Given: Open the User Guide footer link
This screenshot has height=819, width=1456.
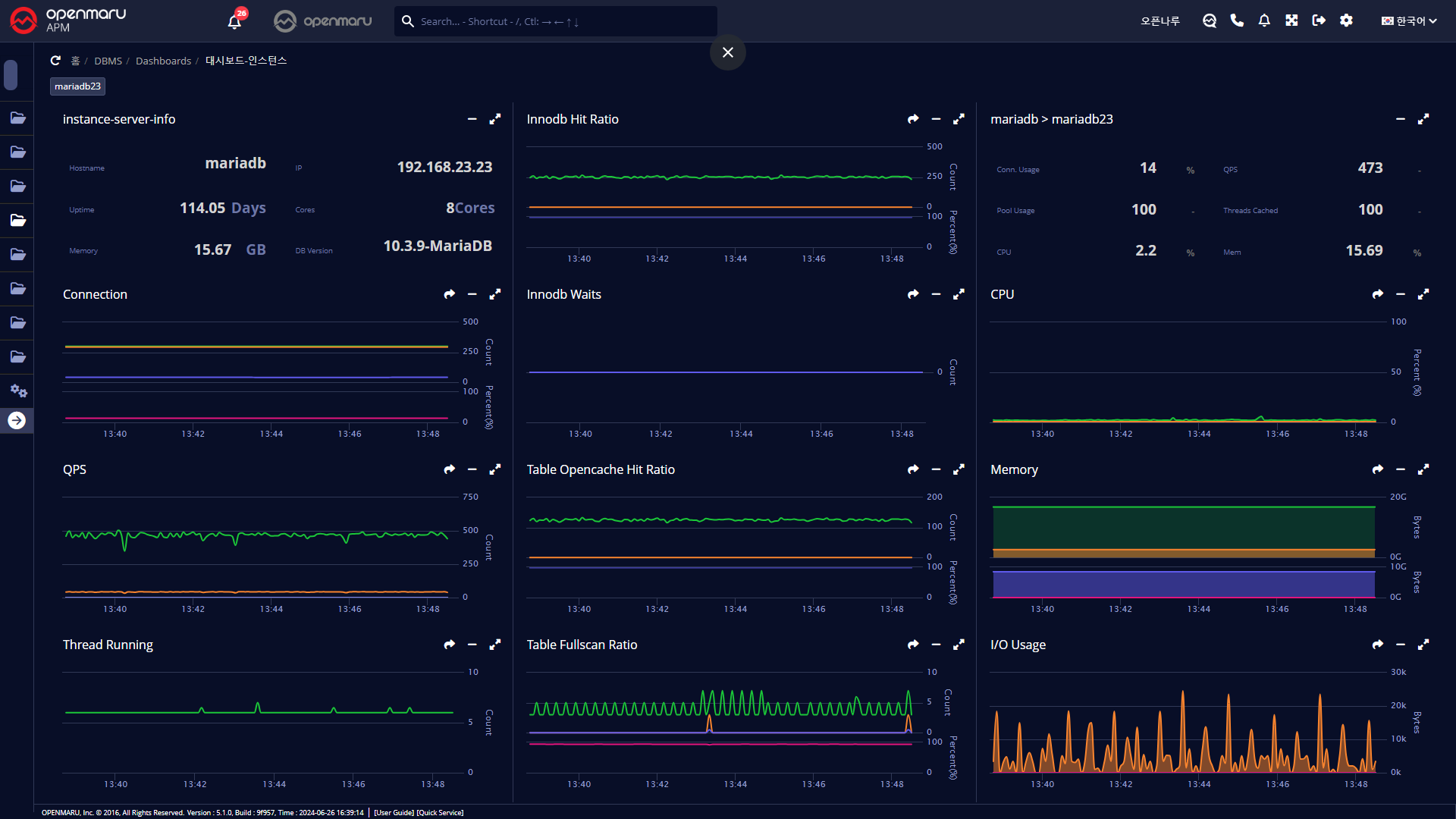Looking at the screenshot, I should tap(394, 812).
